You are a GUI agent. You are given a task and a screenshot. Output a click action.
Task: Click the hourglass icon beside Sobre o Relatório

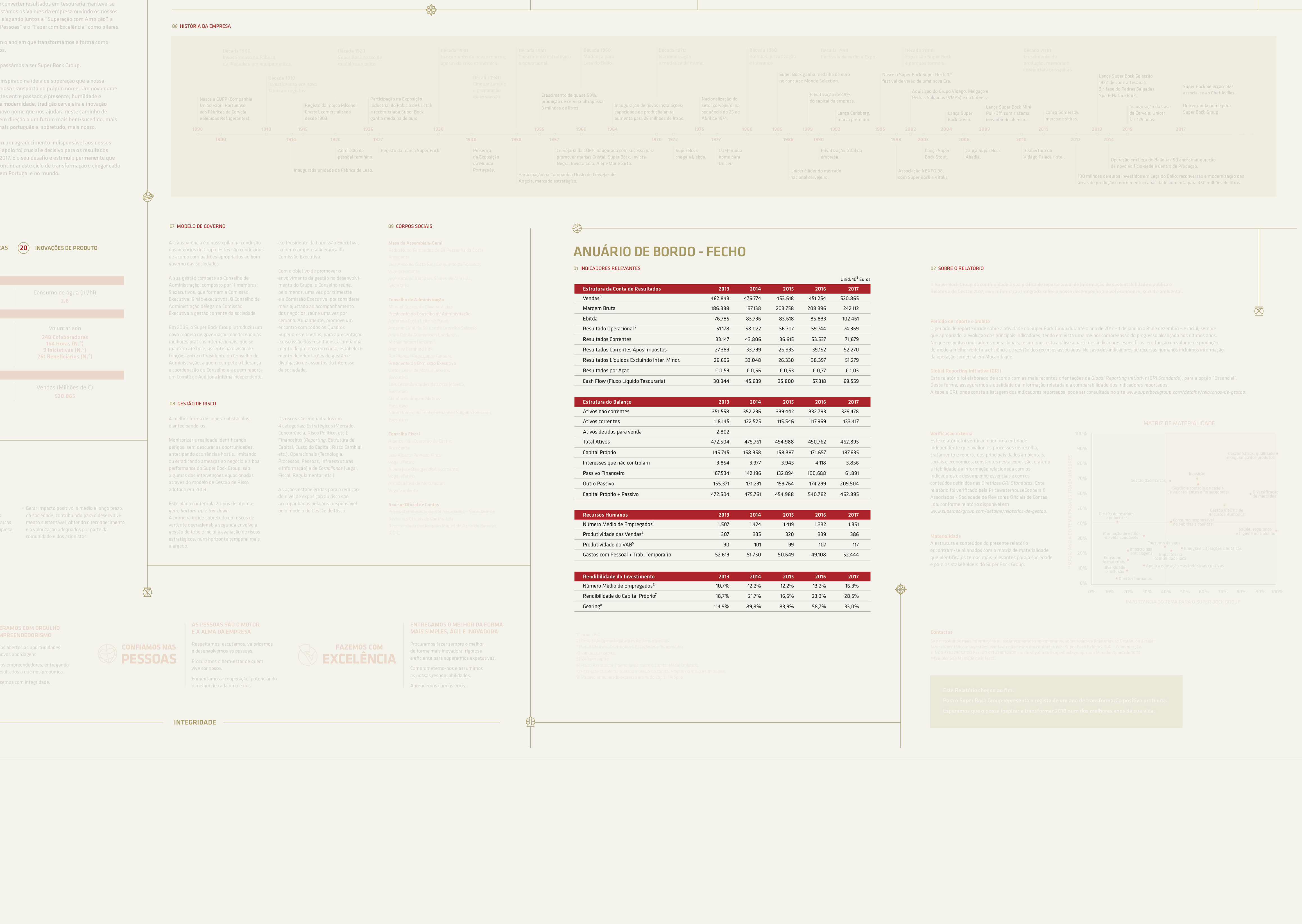[1259, 311]
